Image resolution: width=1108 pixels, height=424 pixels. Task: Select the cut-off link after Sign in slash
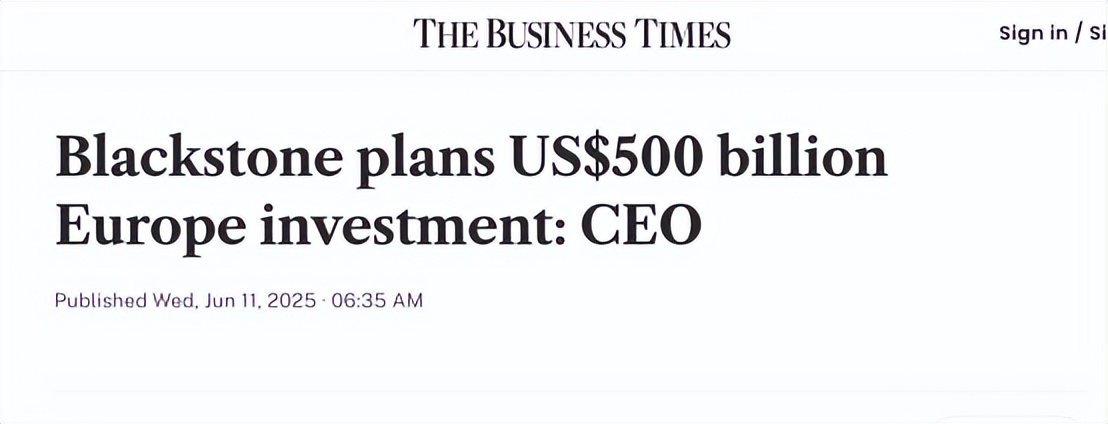click(x=1098, y=33)
